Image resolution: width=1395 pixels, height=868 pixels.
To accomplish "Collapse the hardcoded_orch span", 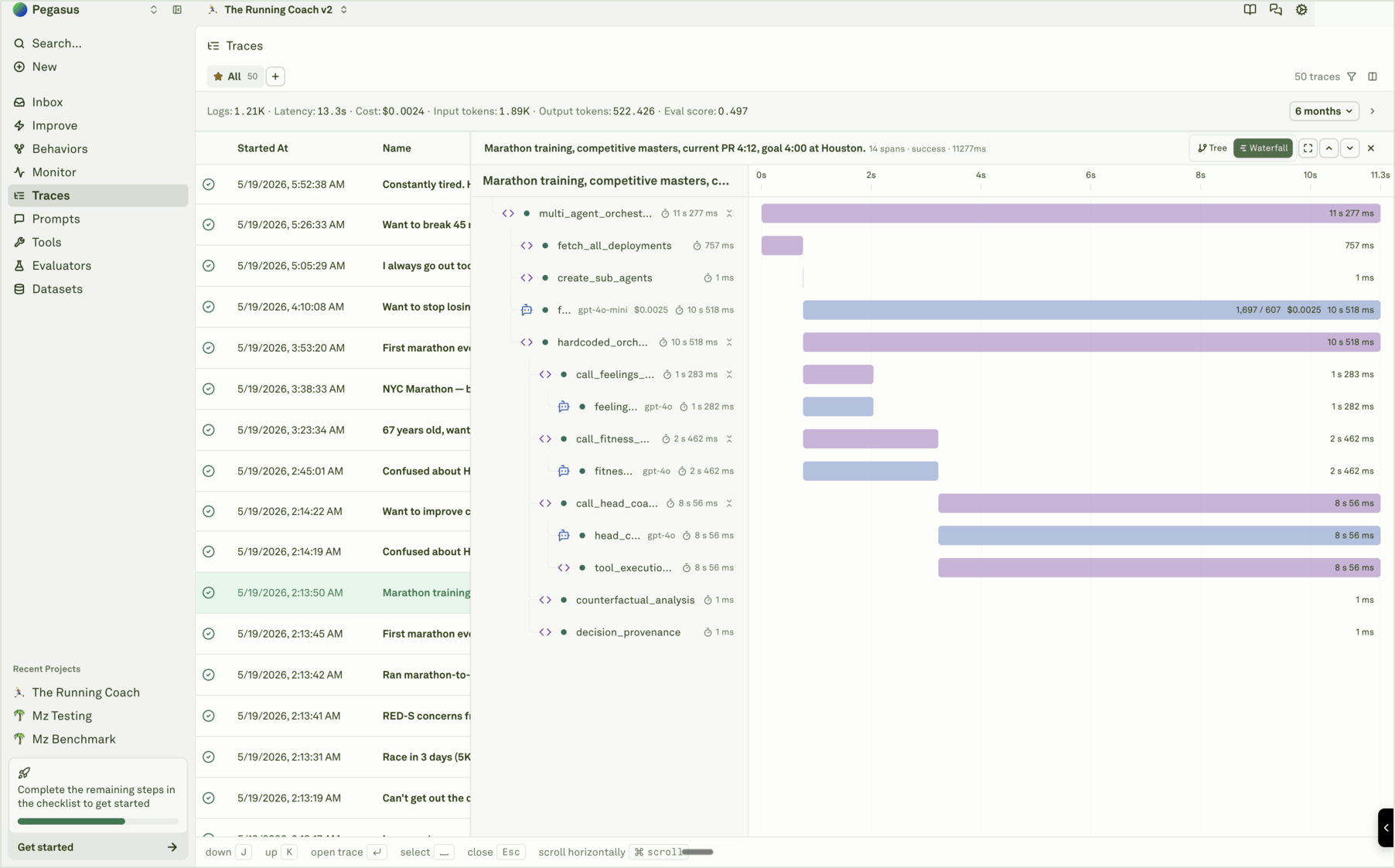I will (729, 342).
